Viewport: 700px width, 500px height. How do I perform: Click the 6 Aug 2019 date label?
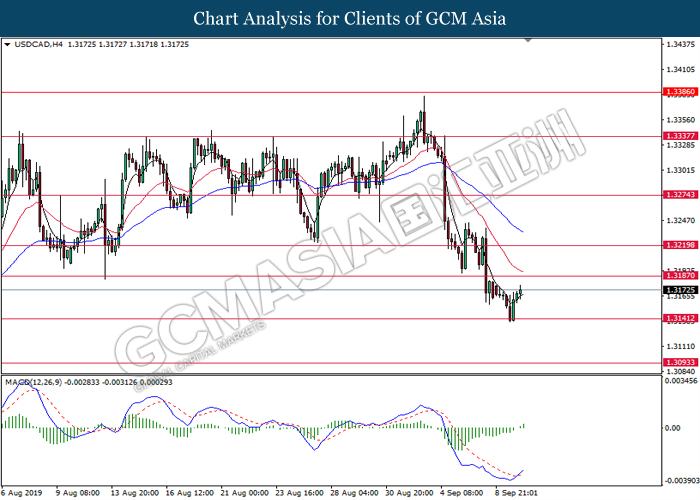click(x=22, y=493)
